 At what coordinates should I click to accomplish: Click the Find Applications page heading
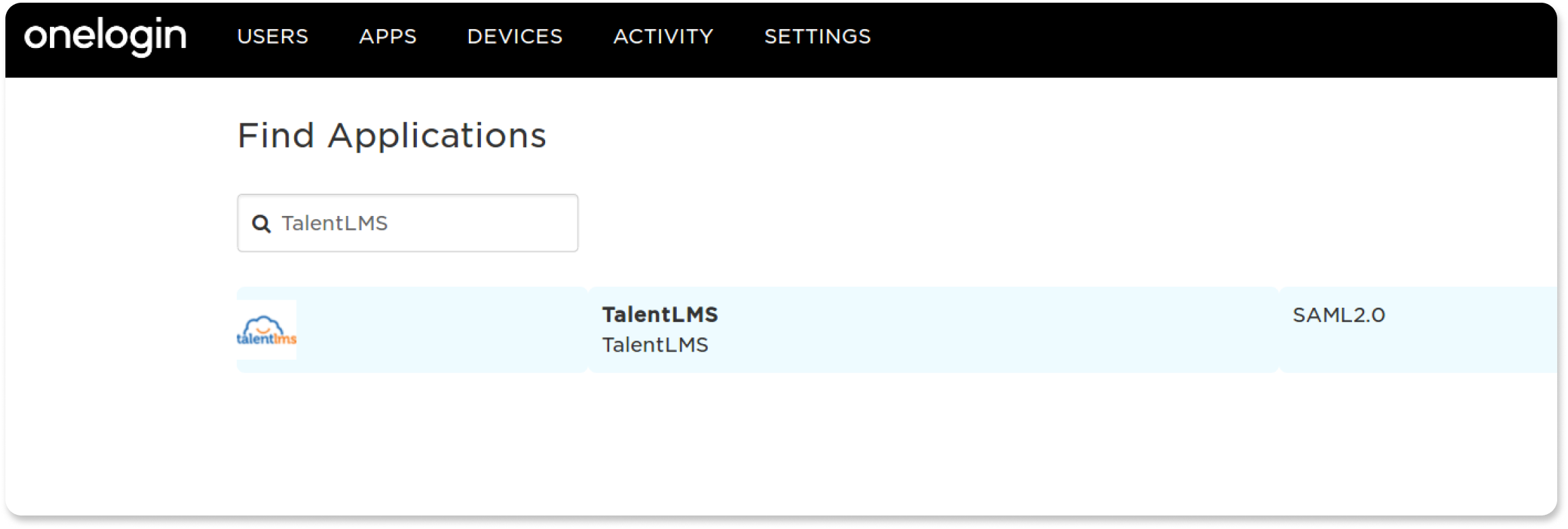(x=391, y=135)
